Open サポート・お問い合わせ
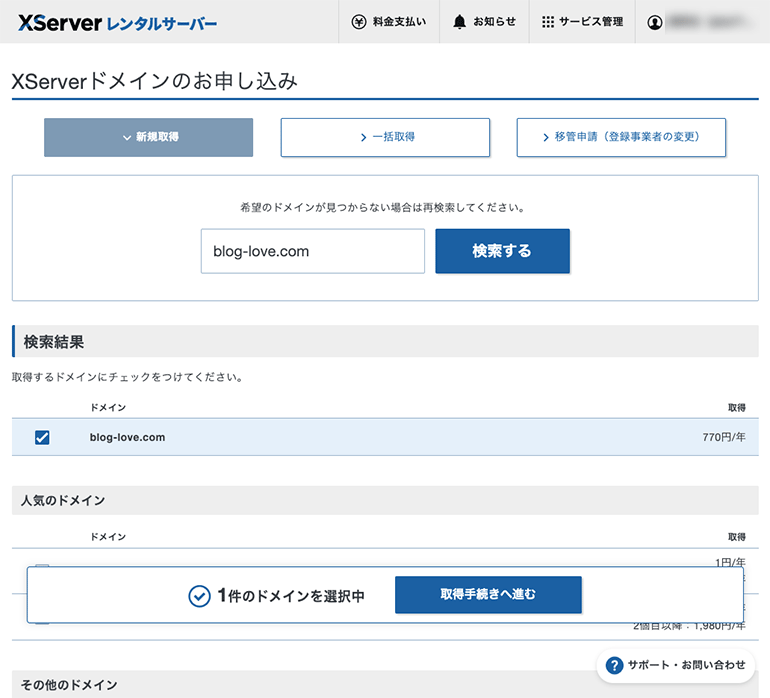The width and height of the screenshot is (770, 698). [676, 665]
